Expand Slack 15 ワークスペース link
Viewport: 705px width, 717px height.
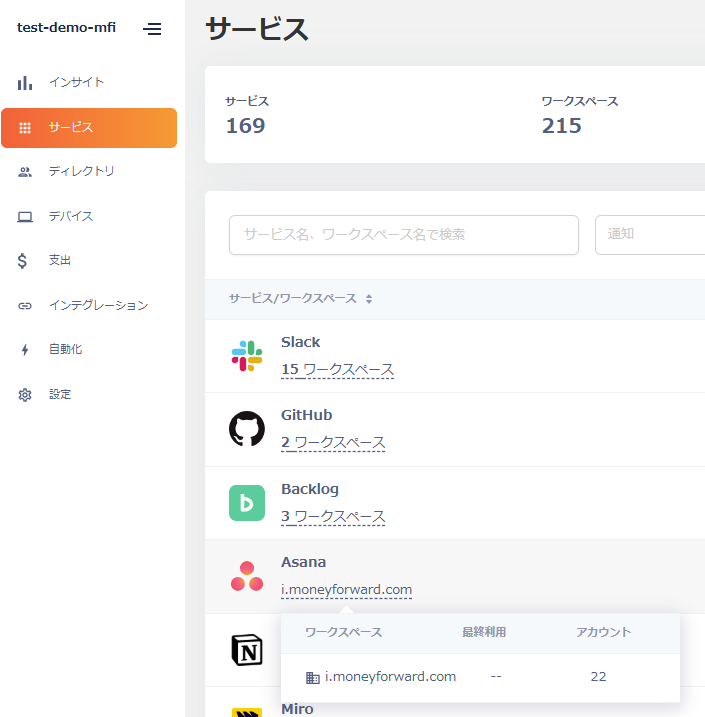[x=337, y=369]
